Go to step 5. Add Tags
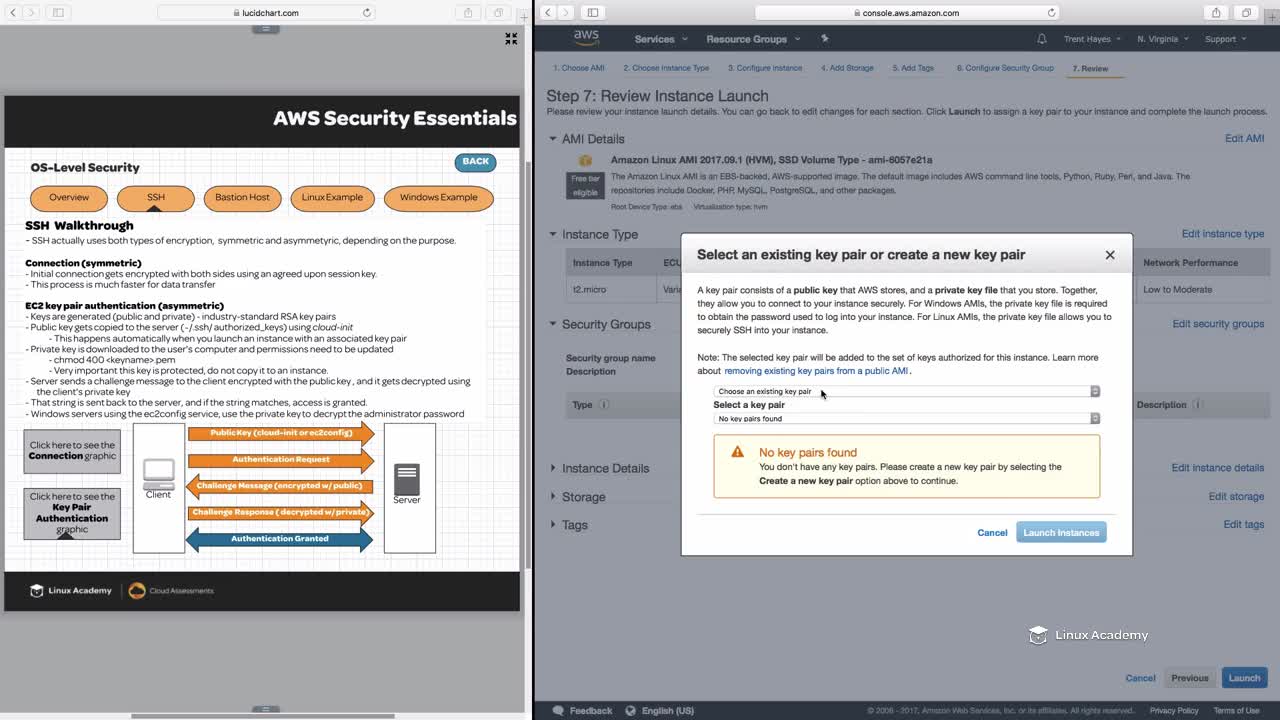Image resolution: width=1280 pixels, height=720 pixels. click(913, 68)
